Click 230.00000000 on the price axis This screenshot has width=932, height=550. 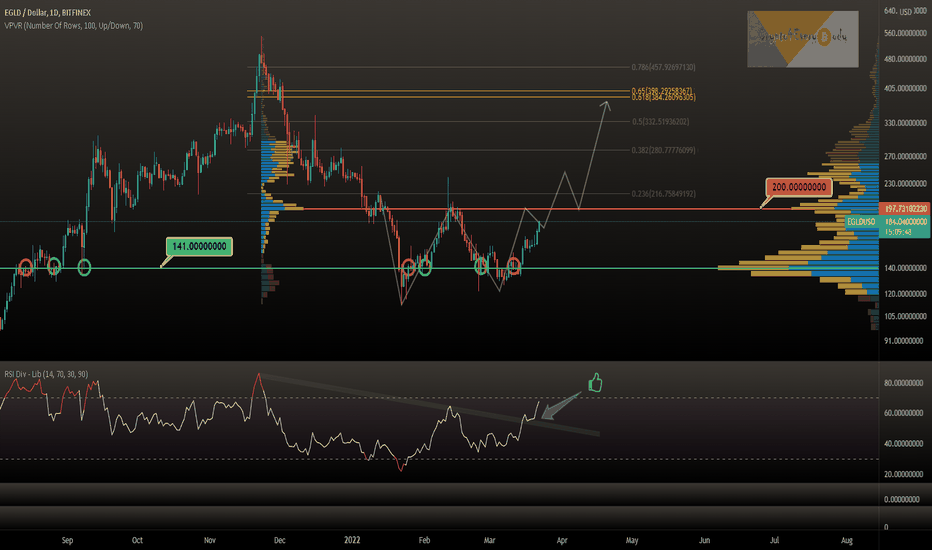click(905, 184)
